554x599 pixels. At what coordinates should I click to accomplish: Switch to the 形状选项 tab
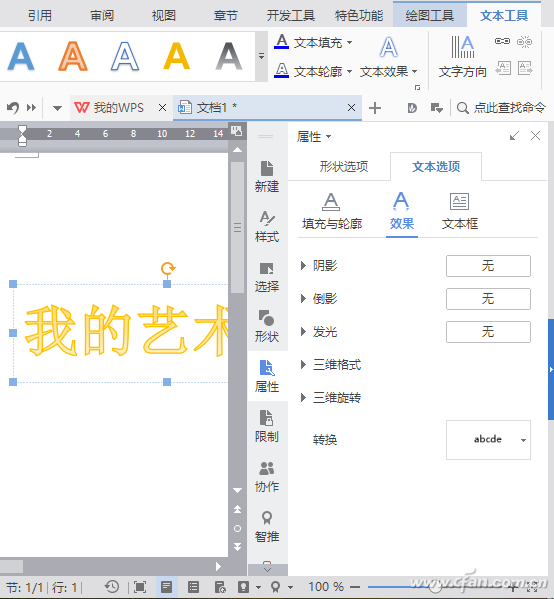click(343, 167)
